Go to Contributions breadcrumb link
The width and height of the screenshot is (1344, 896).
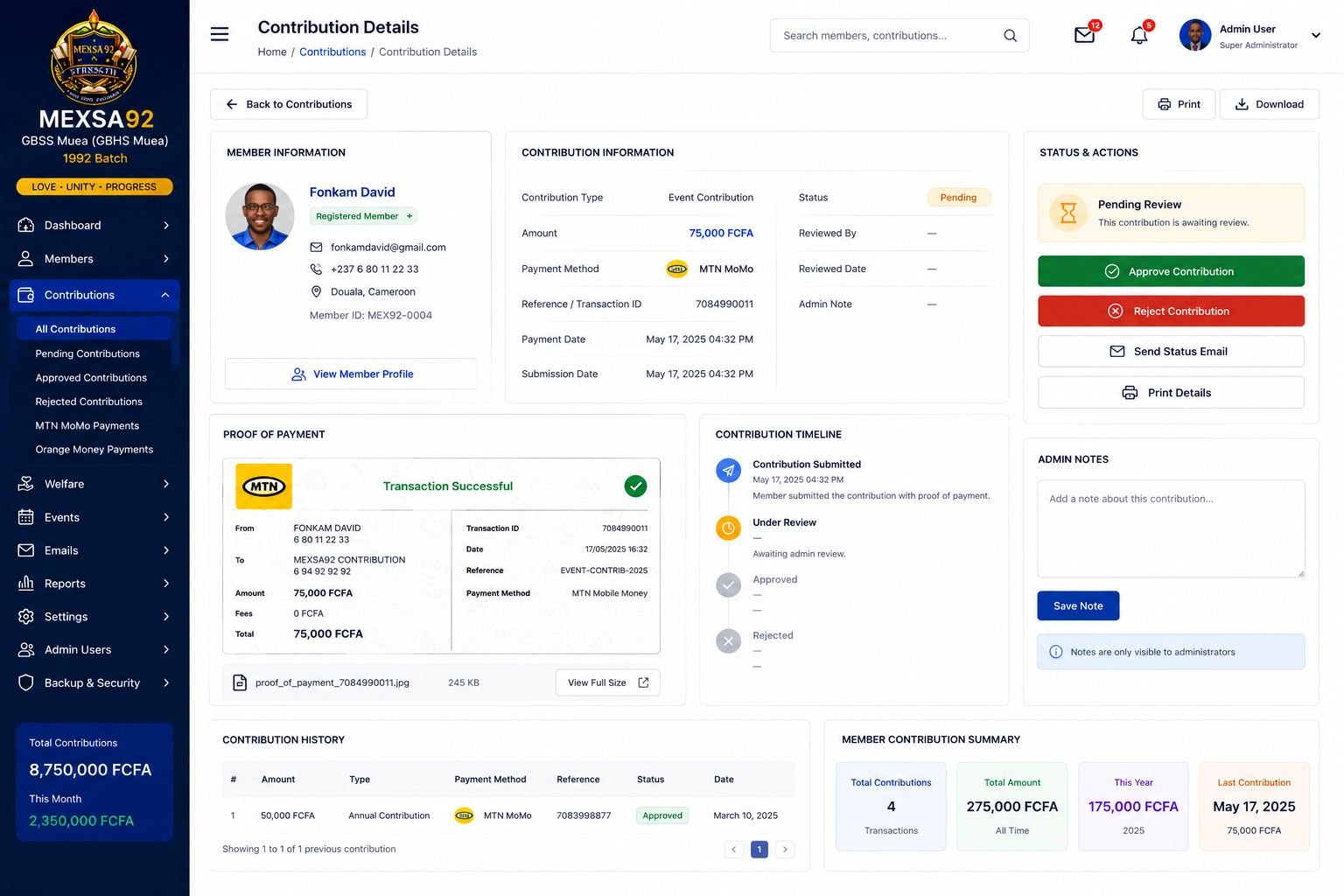(332, 52)
